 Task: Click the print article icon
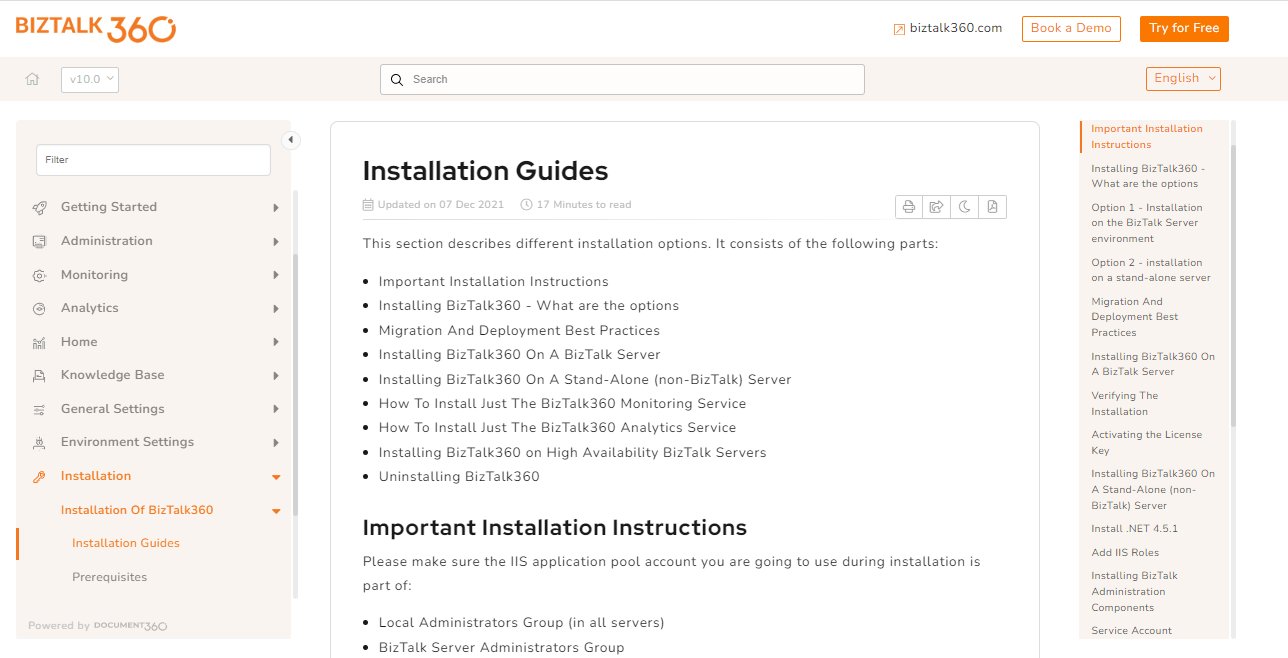click(909, 207)
